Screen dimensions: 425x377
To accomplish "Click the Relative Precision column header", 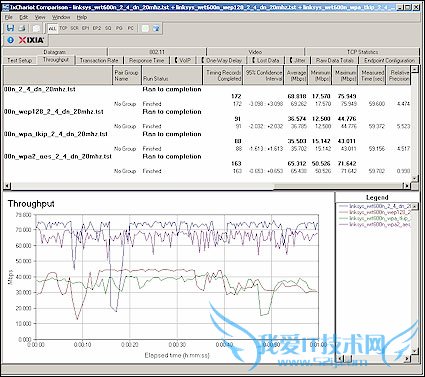I will tap(399, 76).
